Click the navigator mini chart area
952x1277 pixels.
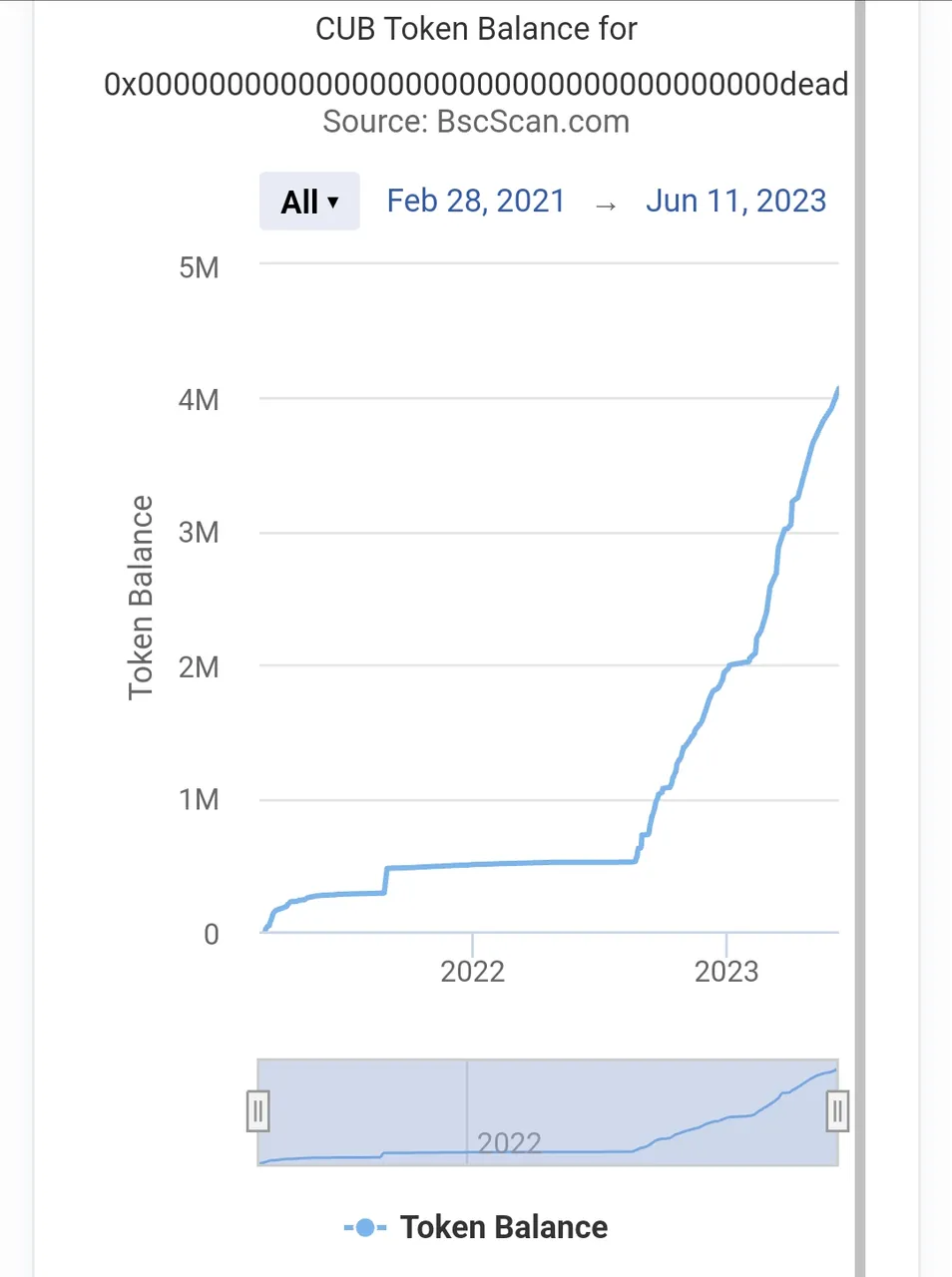click(x=548, y=1111)
